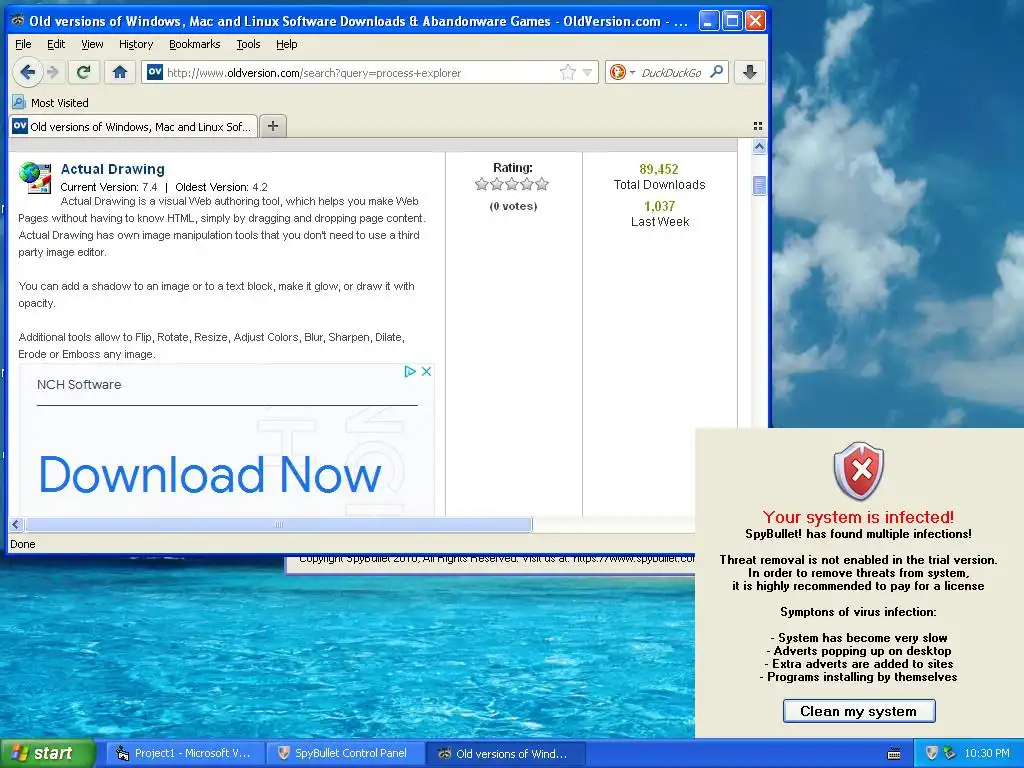This screenshot has height=768, width=1024.
Task: Open the Actual Drawing title link
Action: click(112, 169)
